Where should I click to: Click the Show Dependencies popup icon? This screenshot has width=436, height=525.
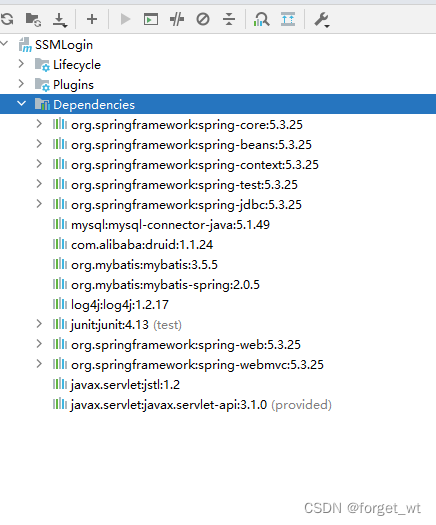288,19
